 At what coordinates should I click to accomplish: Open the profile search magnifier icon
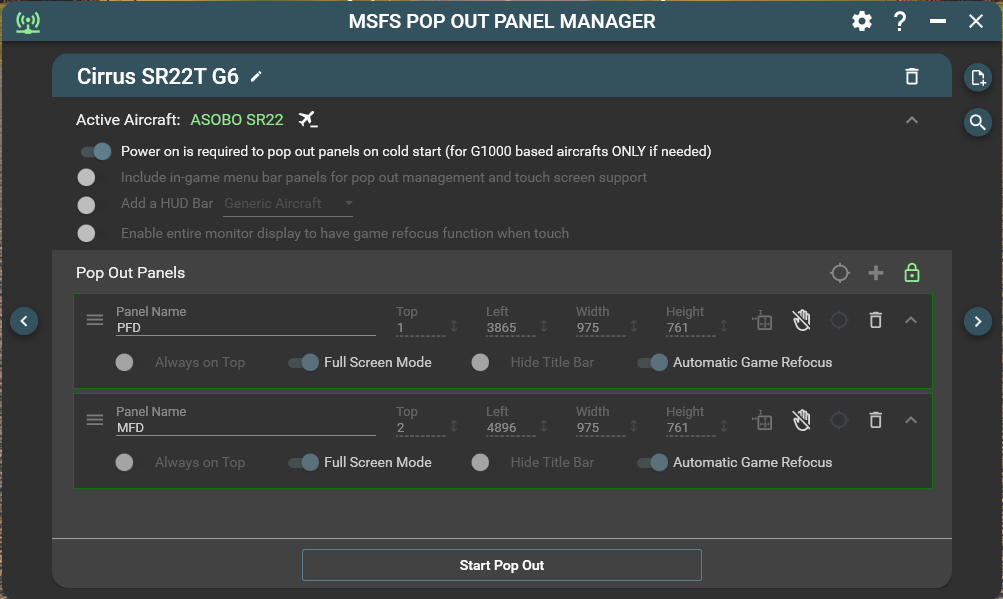coord(977,122)
